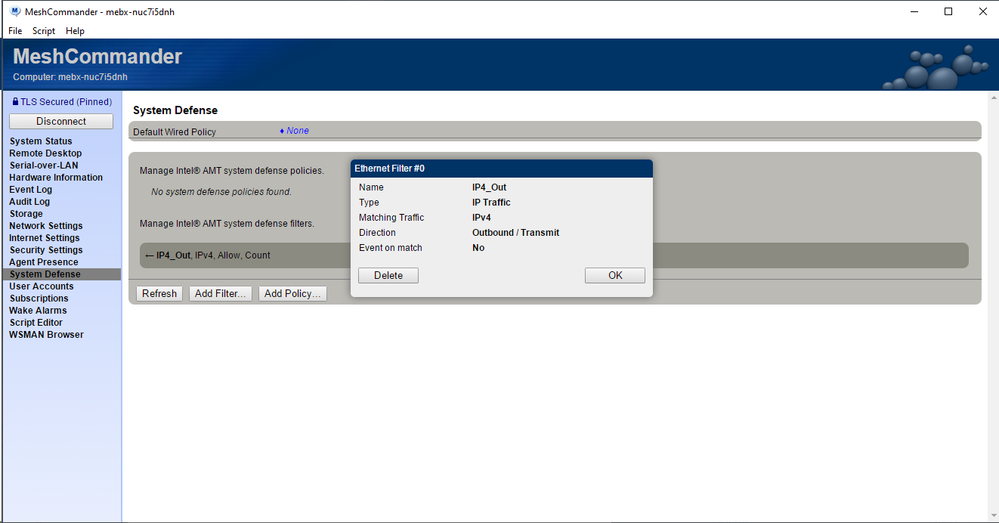
Task: Open Hardware Information section
Action: (x=56, y=178)
